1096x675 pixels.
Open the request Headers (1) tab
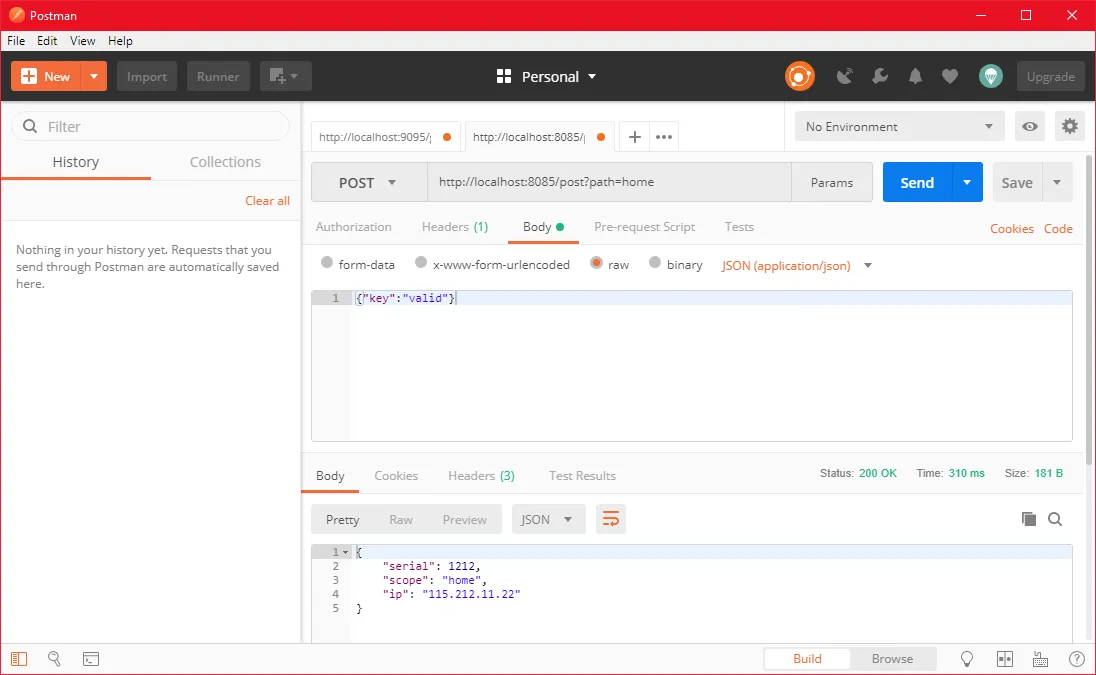click(455, 226)
